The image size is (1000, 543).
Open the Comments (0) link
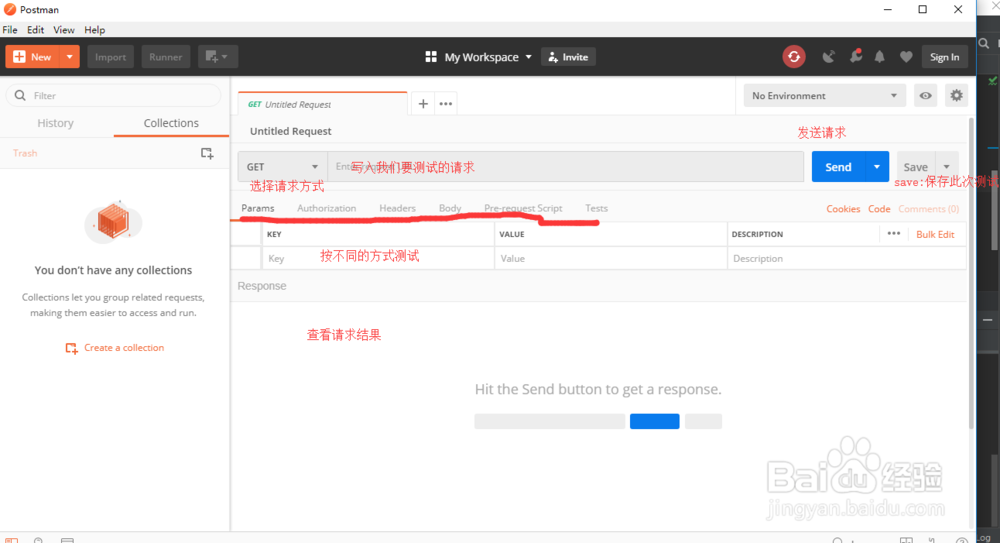(929, 209)
